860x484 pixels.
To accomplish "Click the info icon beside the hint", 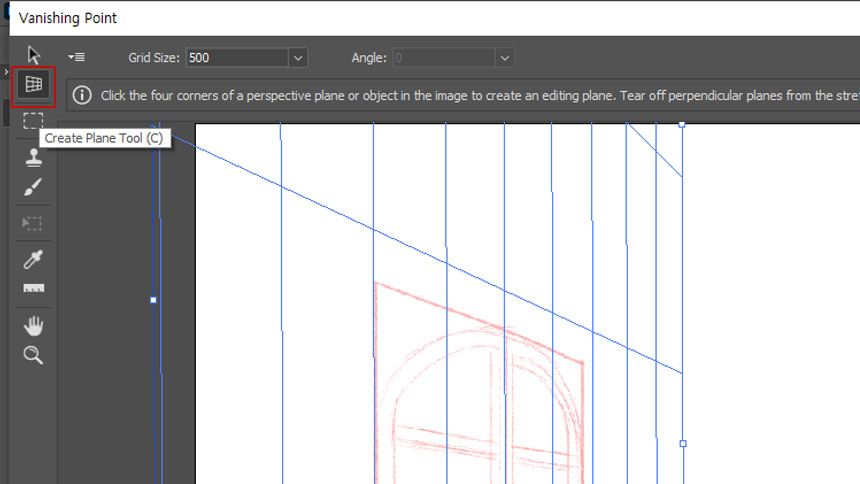I will 82,95.
